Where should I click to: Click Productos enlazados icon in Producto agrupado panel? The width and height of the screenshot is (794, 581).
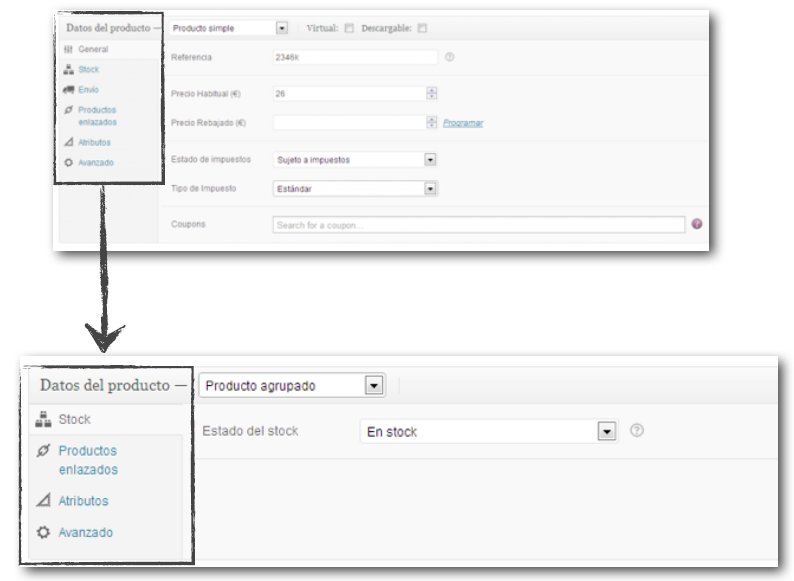43,452
